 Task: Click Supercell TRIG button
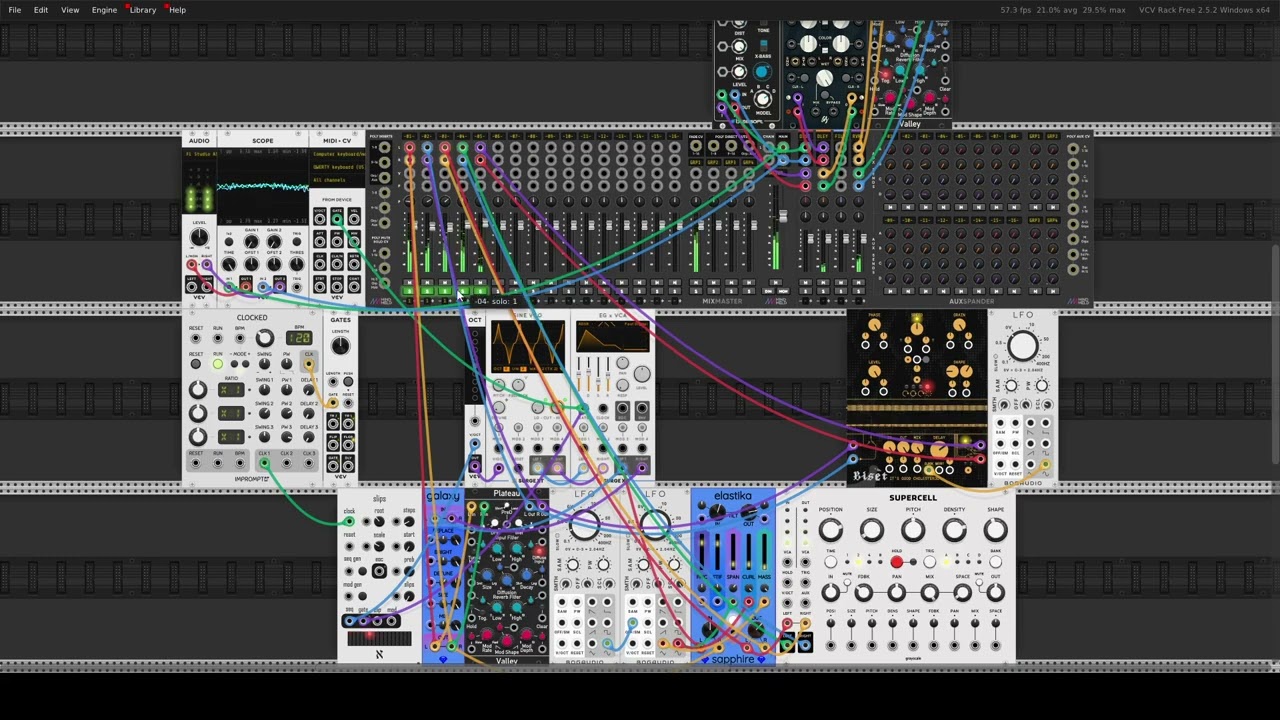pos(930,562)
